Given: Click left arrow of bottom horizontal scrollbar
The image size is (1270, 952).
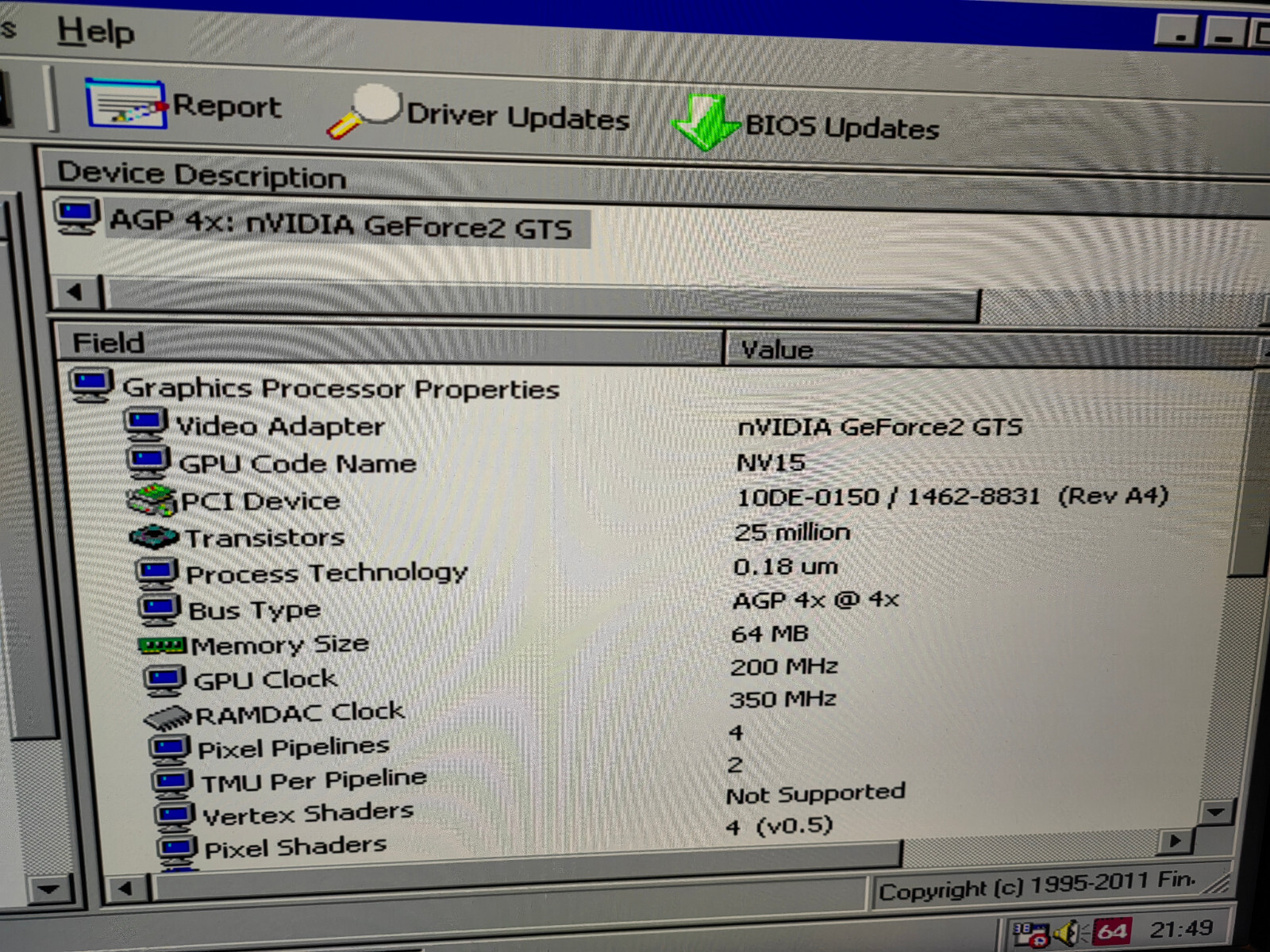Looking at the screenshot, I should [x=125, y=888].
